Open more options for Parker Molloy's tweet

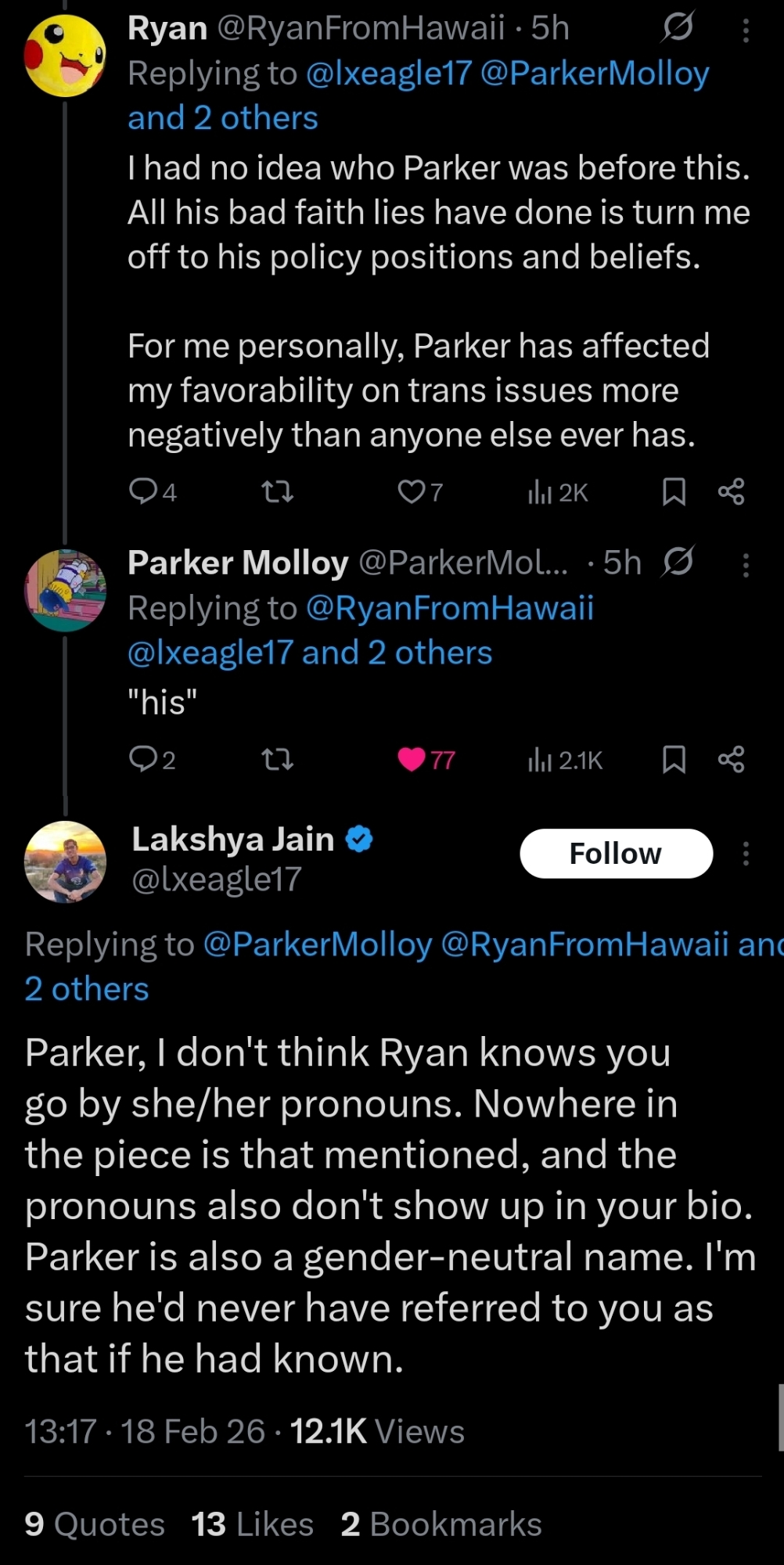coord(746,564)
